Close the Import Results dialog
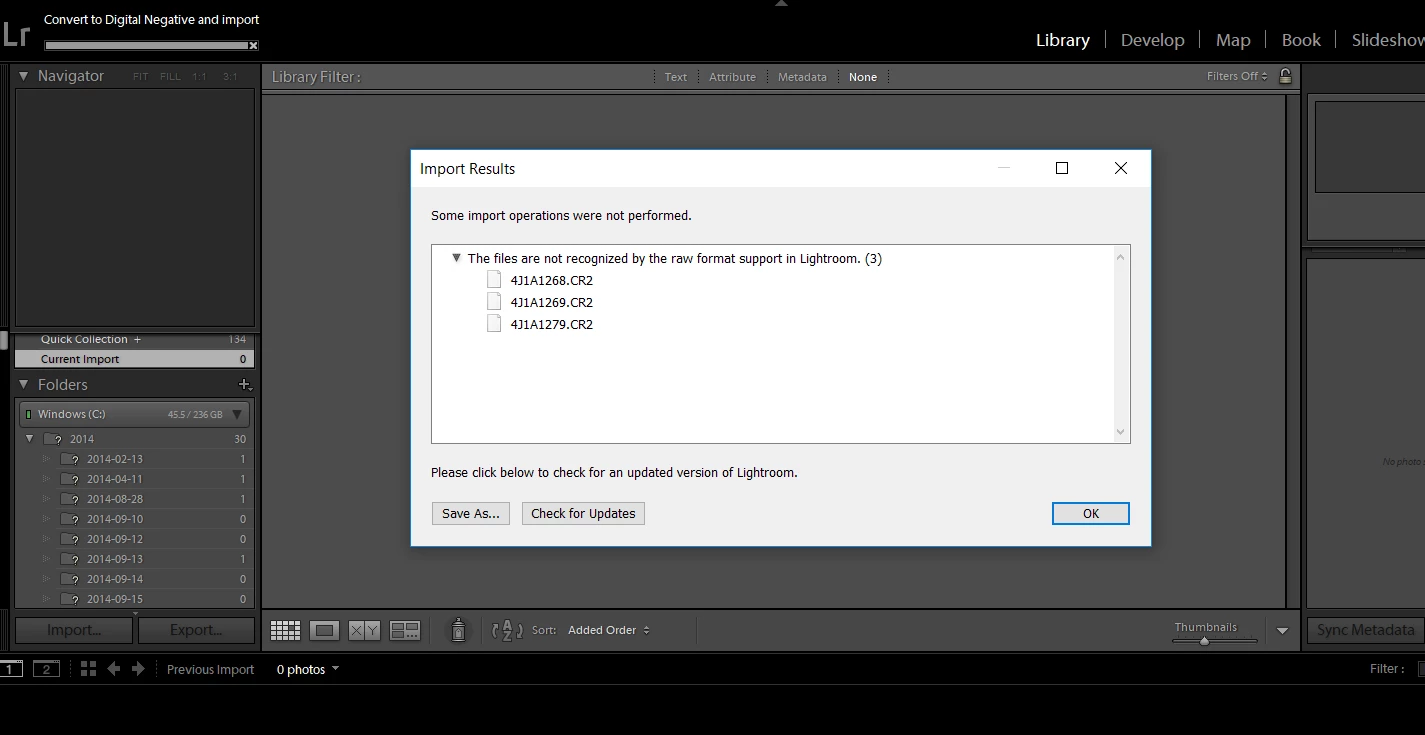Screen dimensions: 1425x735 [1121, 168]
